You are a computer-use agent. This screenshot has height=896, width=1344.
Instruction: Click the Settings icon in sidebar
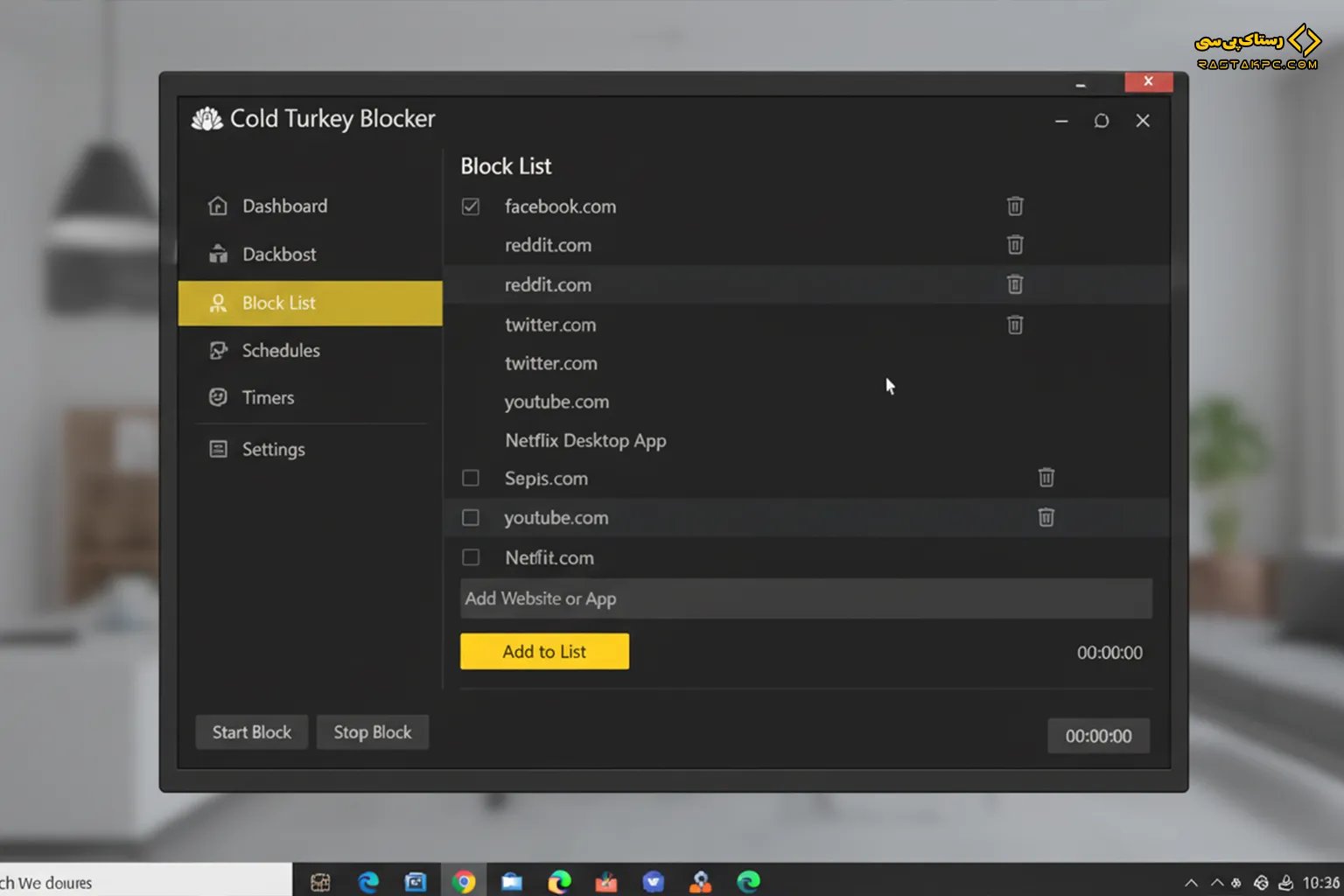click(218, 449)
